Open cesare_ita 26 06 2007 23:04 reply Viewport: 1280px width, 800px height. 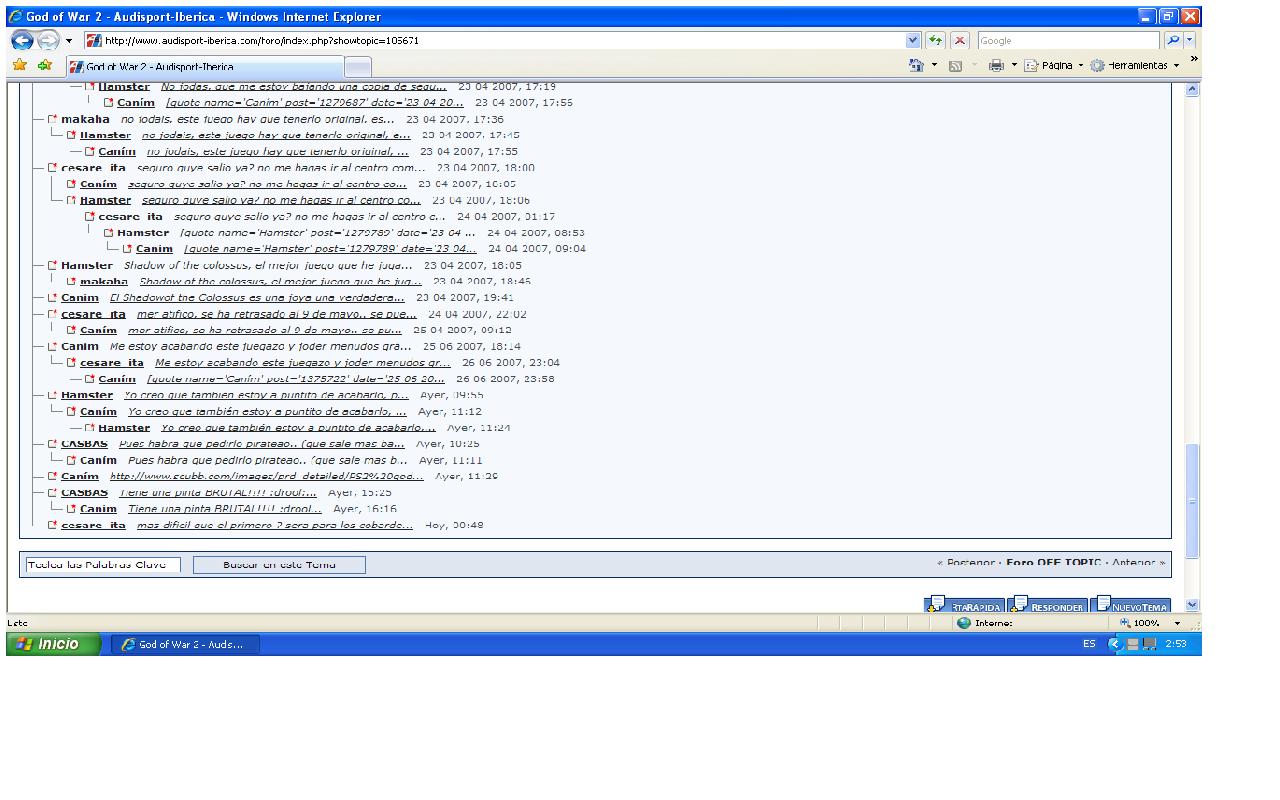(x=303, y=363)
